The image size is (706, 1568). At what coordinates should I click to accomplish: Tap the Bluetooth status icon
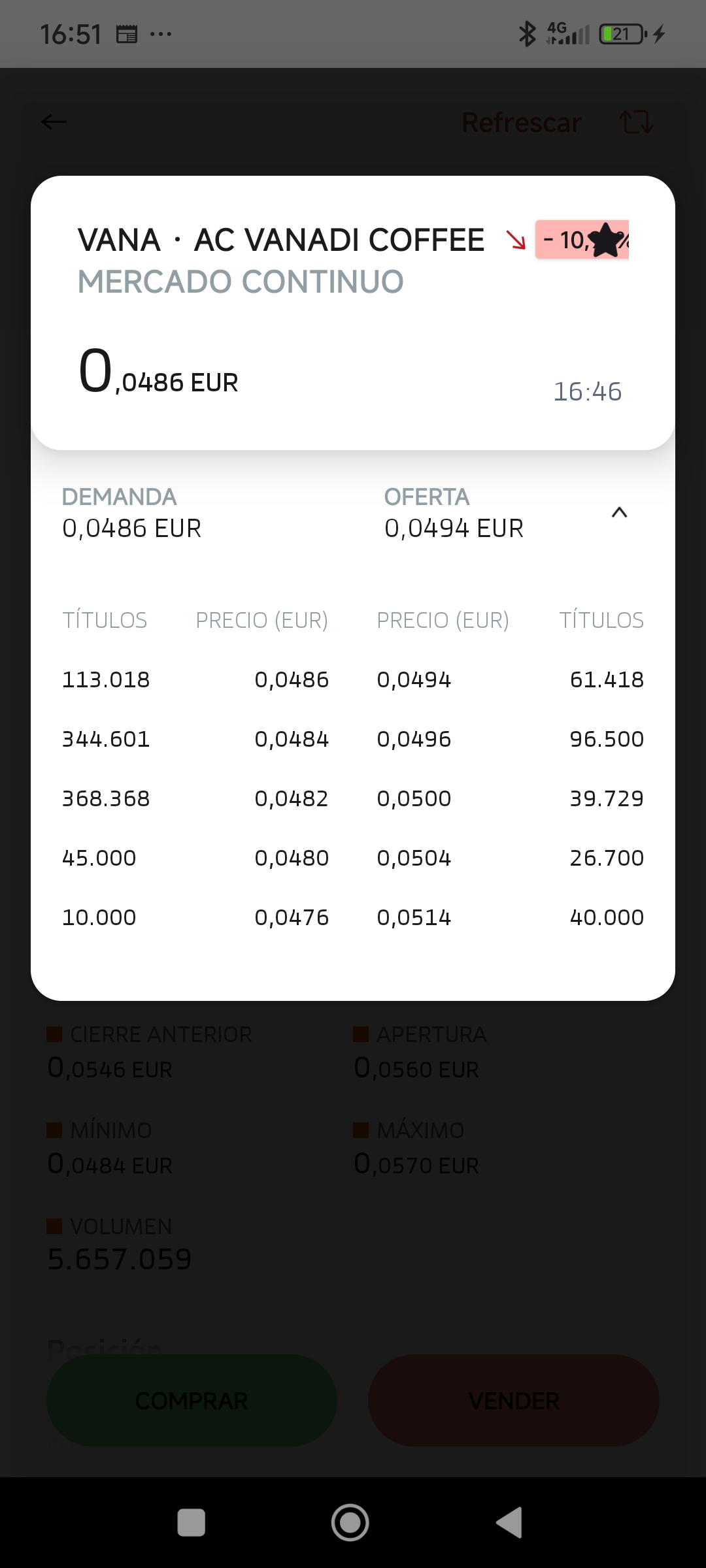(527, 34)
